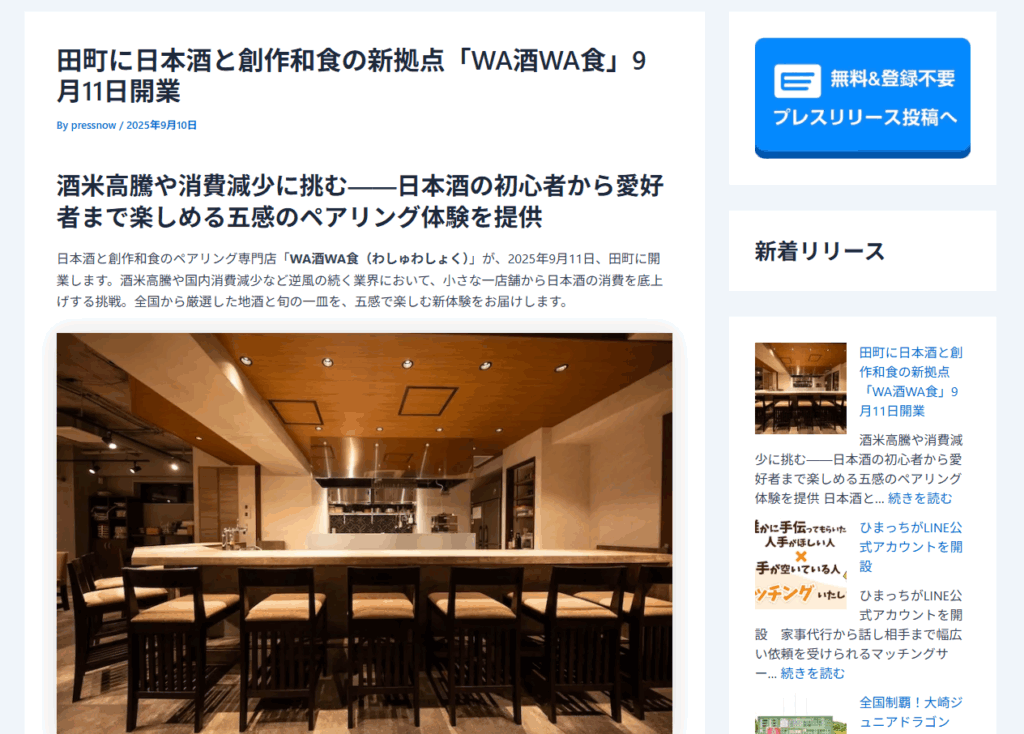Click the sidebar excerpt text about 酒米高騰
The width and height of the screenshot is (1024, 734).
coord(858,470)
